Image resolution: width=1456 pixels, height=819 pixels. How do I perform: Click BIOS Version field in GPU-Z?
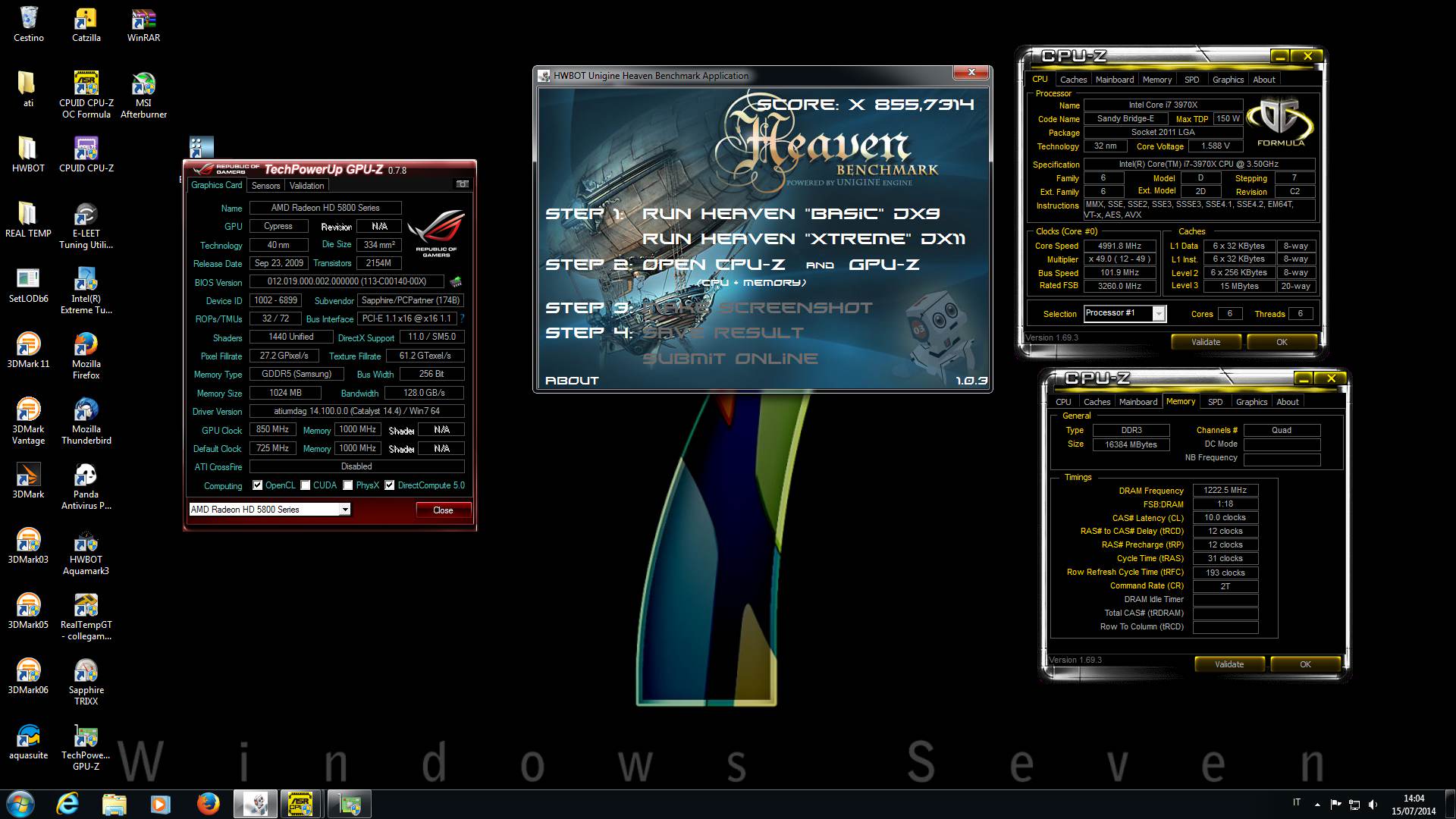point(347,281)
